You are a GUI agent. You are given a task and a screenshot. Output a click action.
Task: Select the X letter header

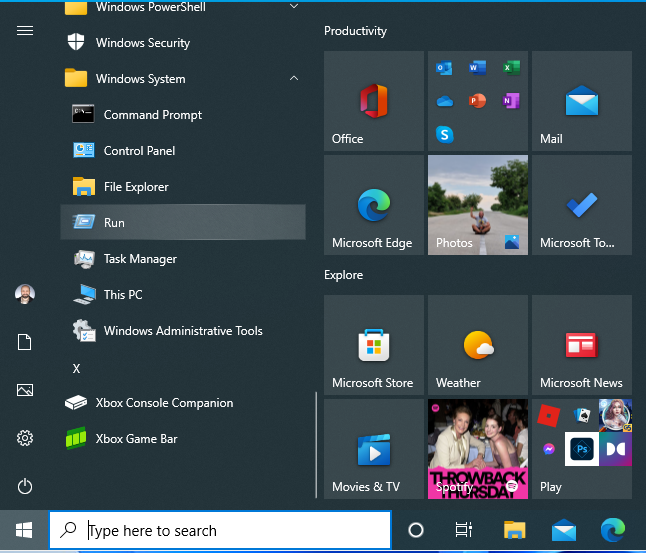click(76, 368)
